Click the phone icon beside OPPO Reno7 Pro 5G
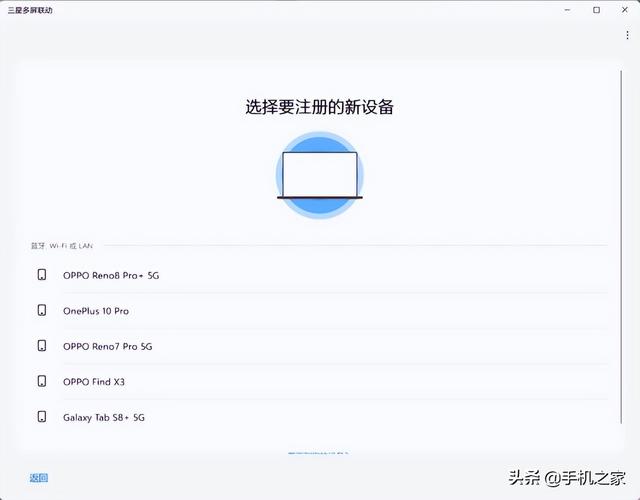Viewport: 640px width, 500px height. [x=42, y=346]
